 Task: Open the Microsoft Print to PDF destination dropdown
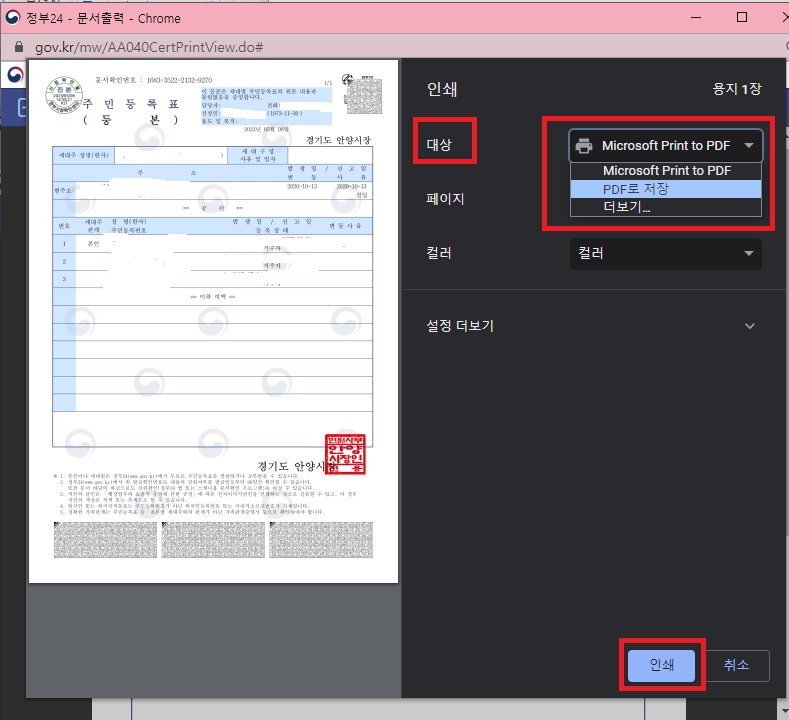click(665, 145)
